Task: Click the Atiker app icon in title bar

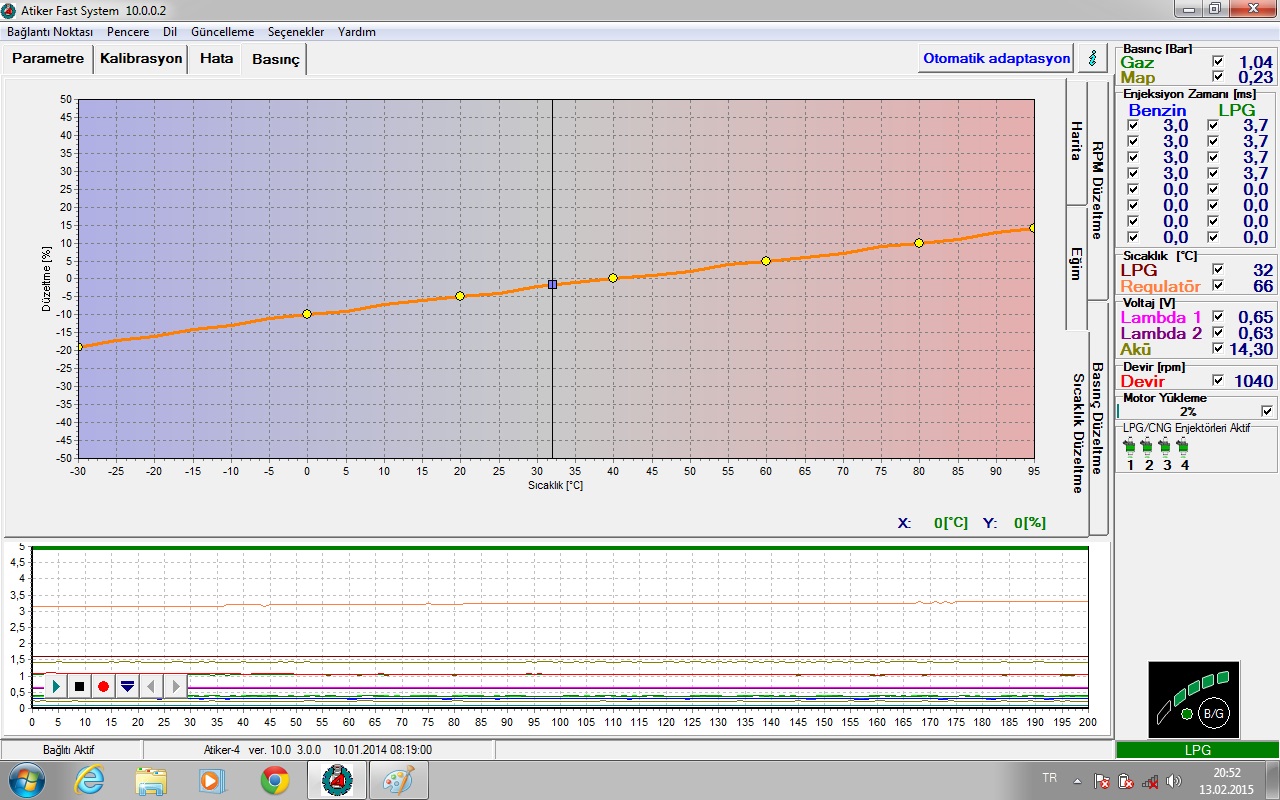Action: click(x=9, y=9)
